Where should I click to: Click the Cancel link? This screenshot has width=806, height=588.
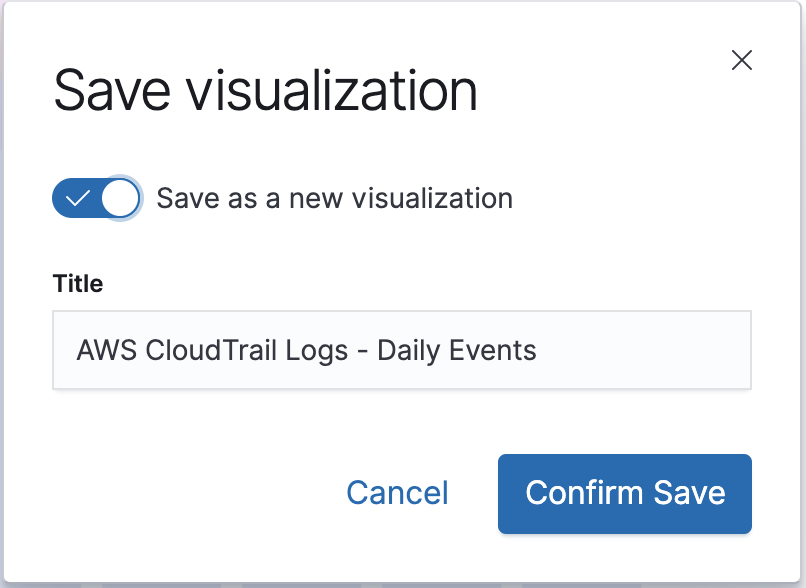click(x=397, y=493)
